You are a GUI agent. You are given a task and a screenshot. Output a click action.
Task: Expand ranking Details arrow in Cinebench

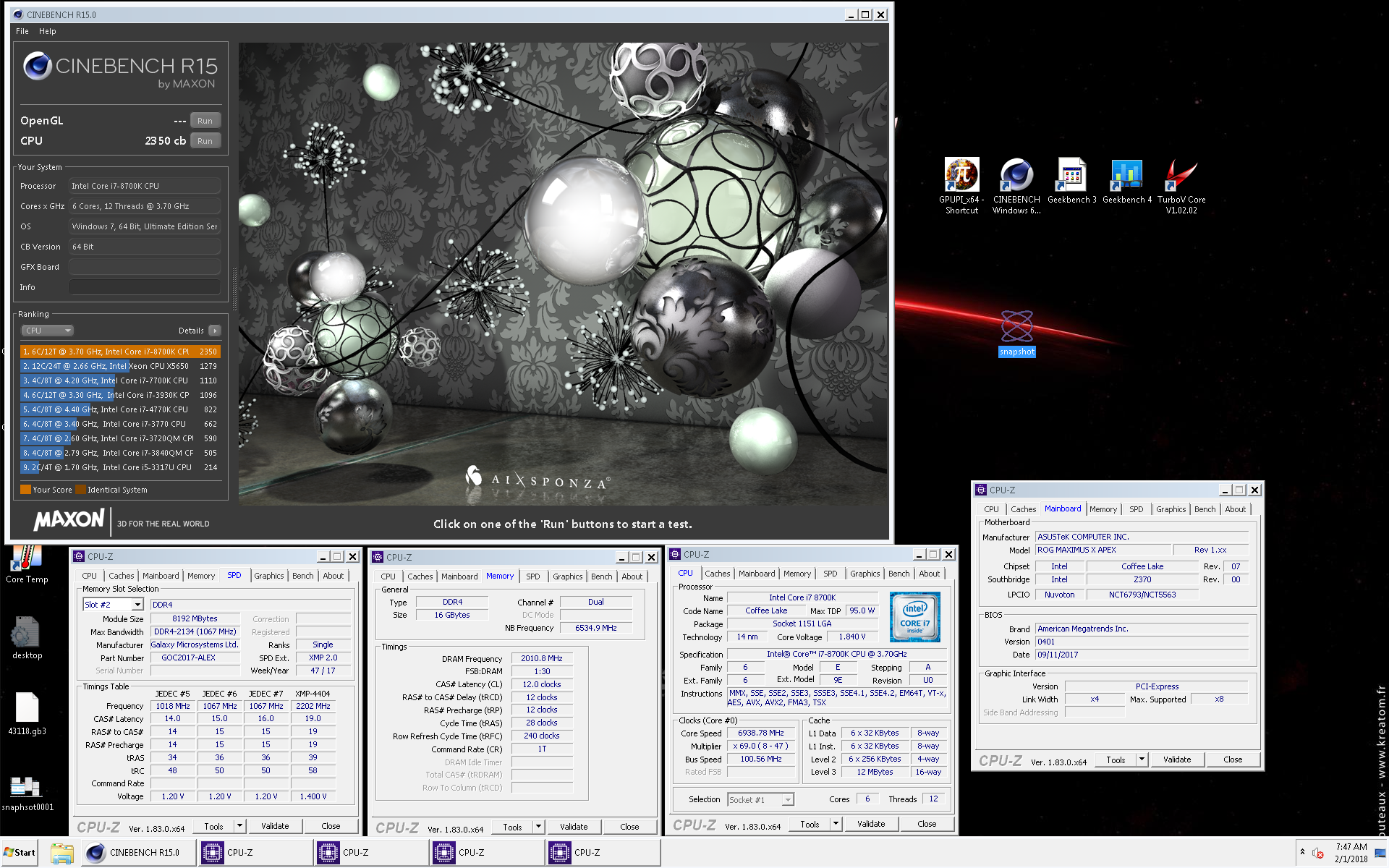(214, 331)
